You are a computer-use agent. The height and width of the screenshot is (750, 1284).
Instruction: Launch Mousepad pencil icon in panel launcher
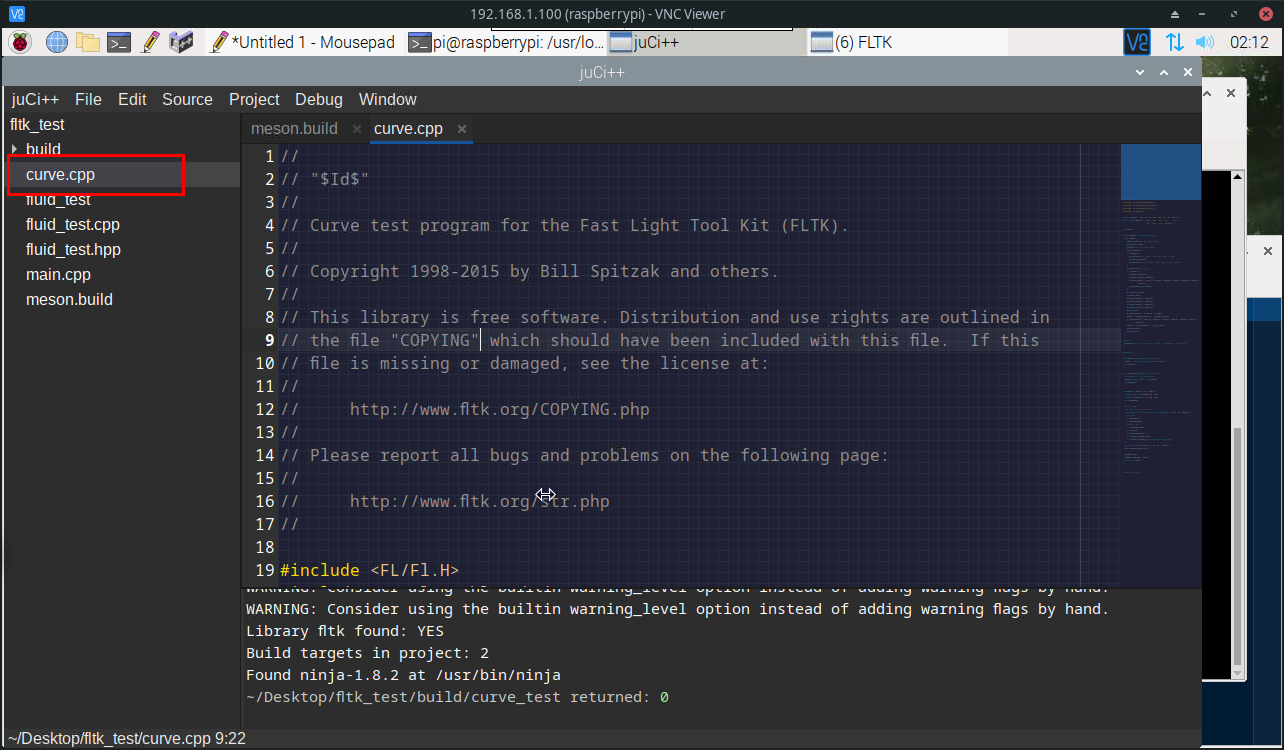point(151,42)
